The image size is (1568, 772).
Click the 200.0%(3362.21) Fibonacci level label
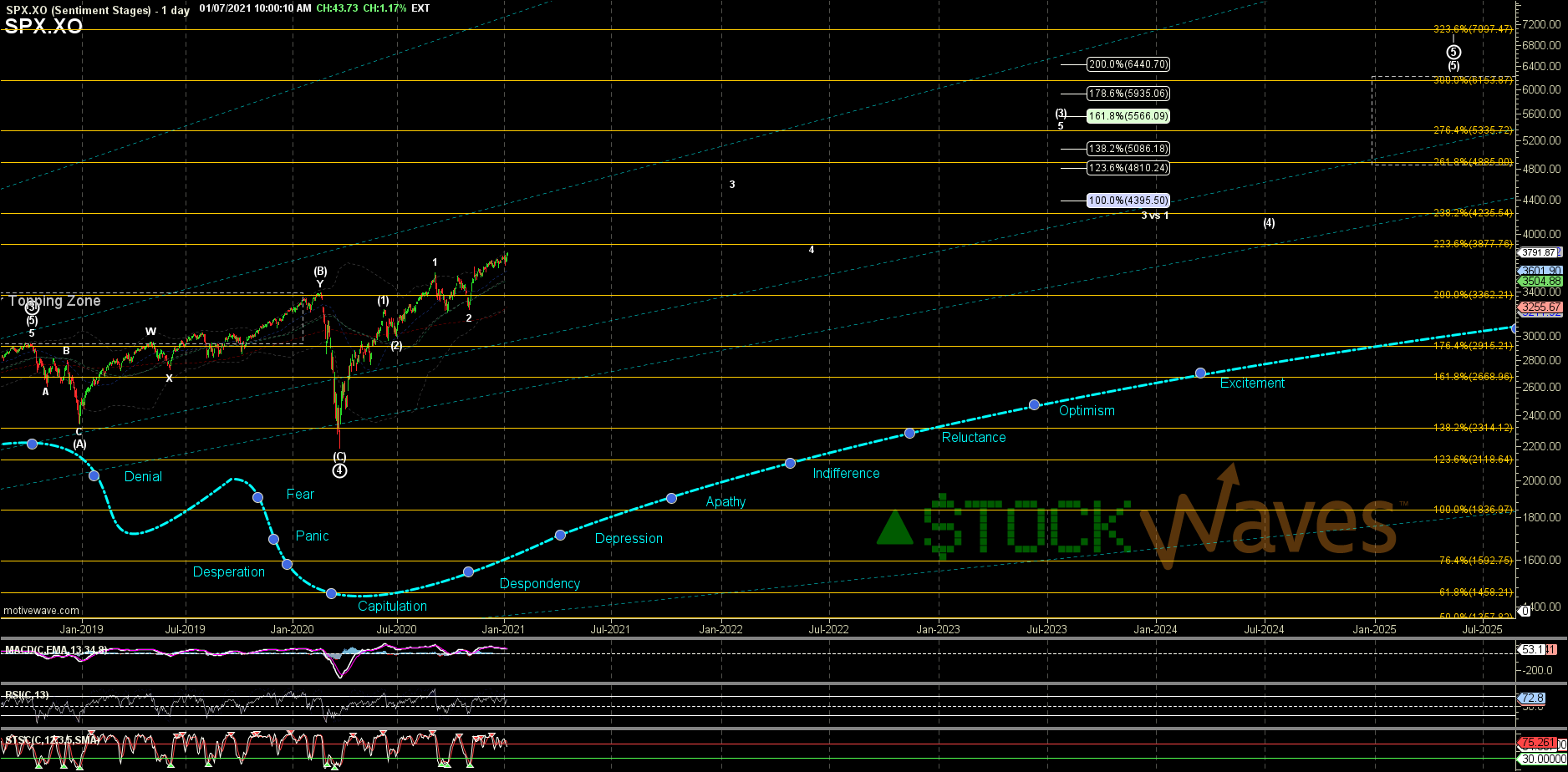[1473, 294]
